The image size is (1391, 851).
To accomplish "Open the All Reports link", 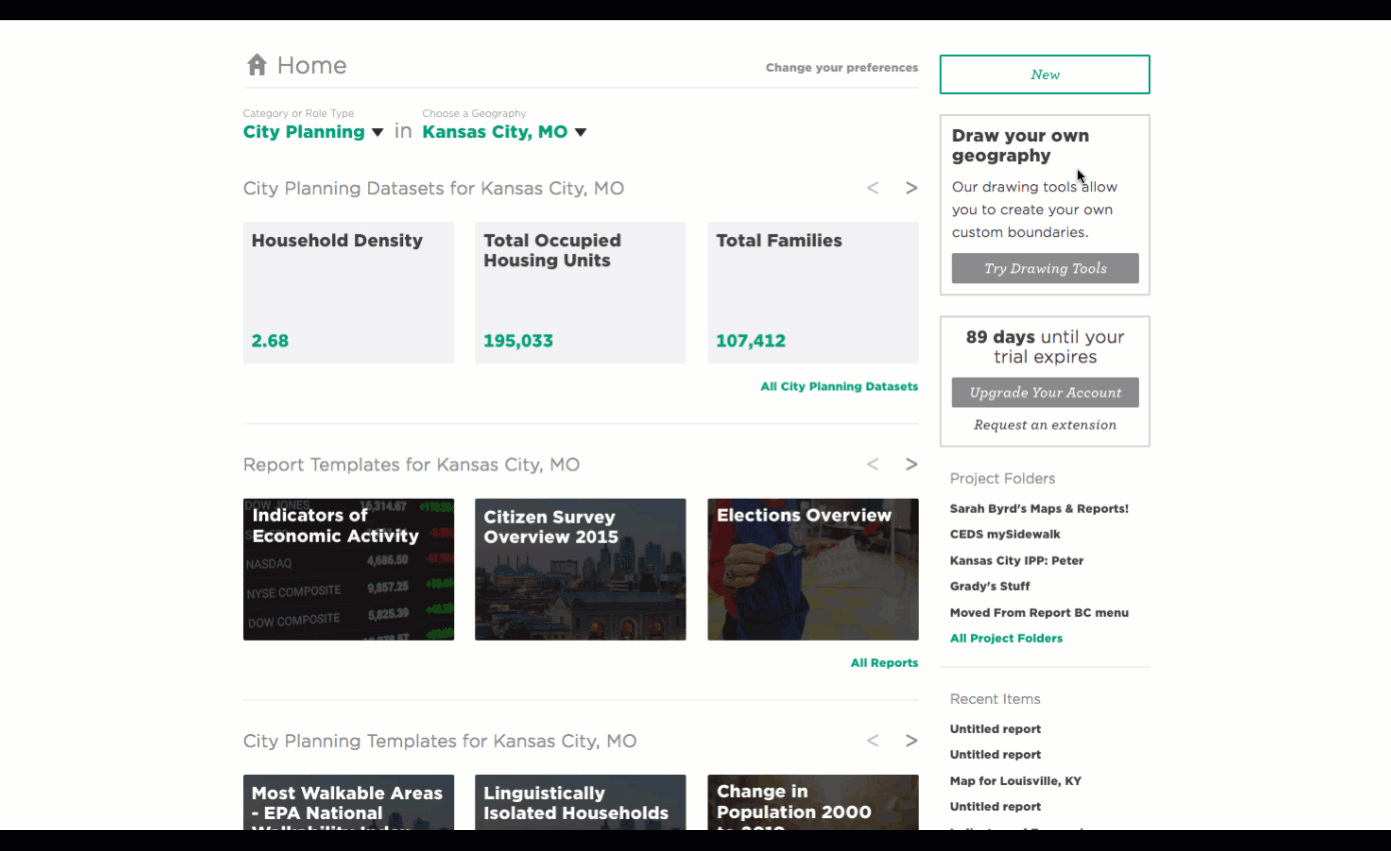I will (884, 662).
